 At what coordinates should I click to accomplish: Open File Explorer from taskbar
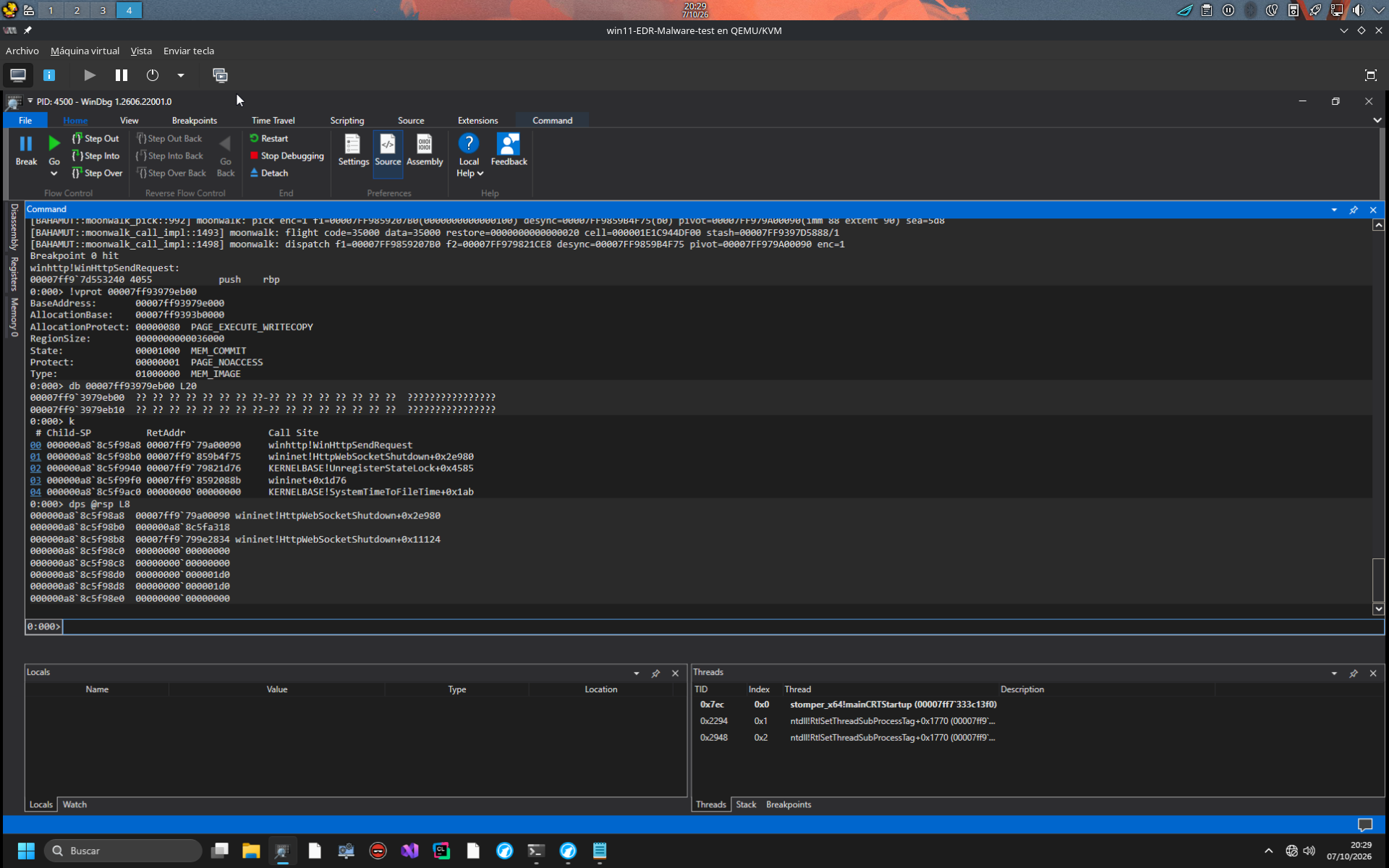coord(251,851)
